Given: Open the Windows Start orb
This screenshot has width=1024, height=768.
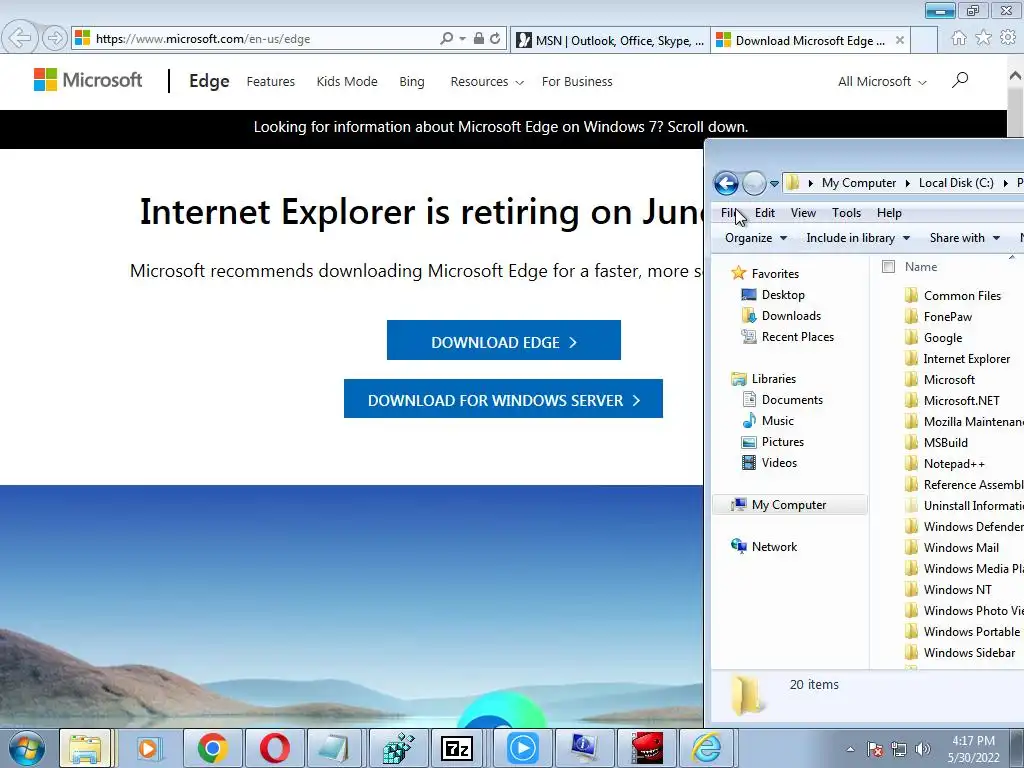Looking at the screenshot, I should [x=27, y=748].
